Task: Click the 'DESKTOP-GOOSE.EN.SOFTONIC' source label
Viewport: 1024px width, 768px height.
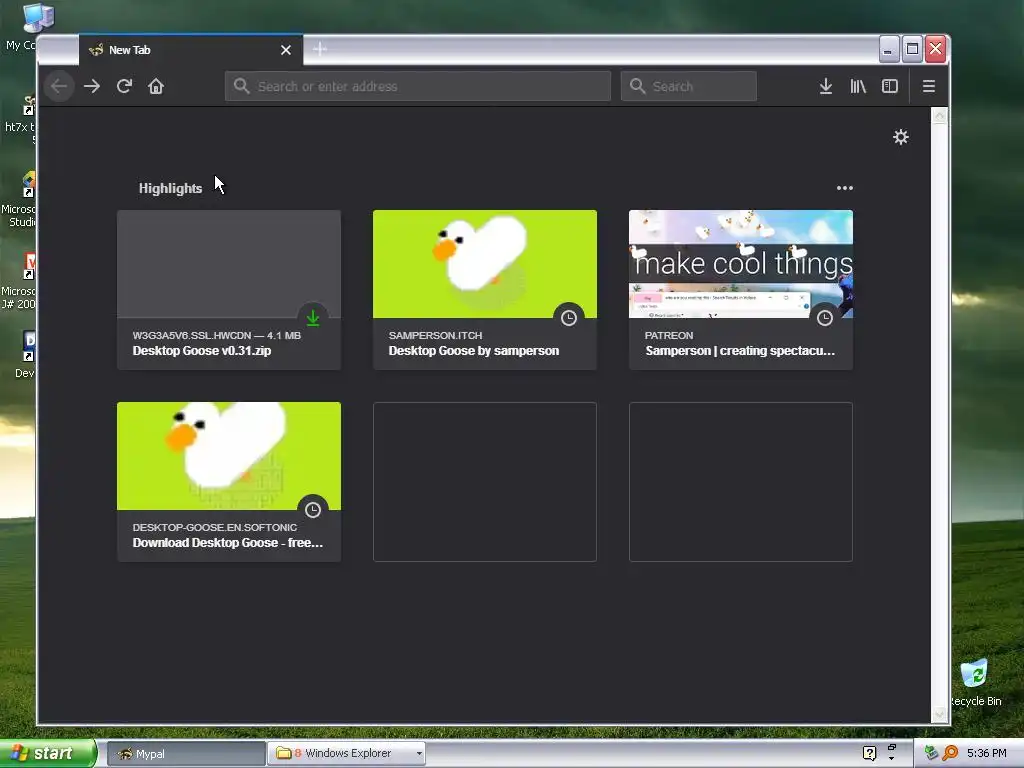Action: point(215,527)
